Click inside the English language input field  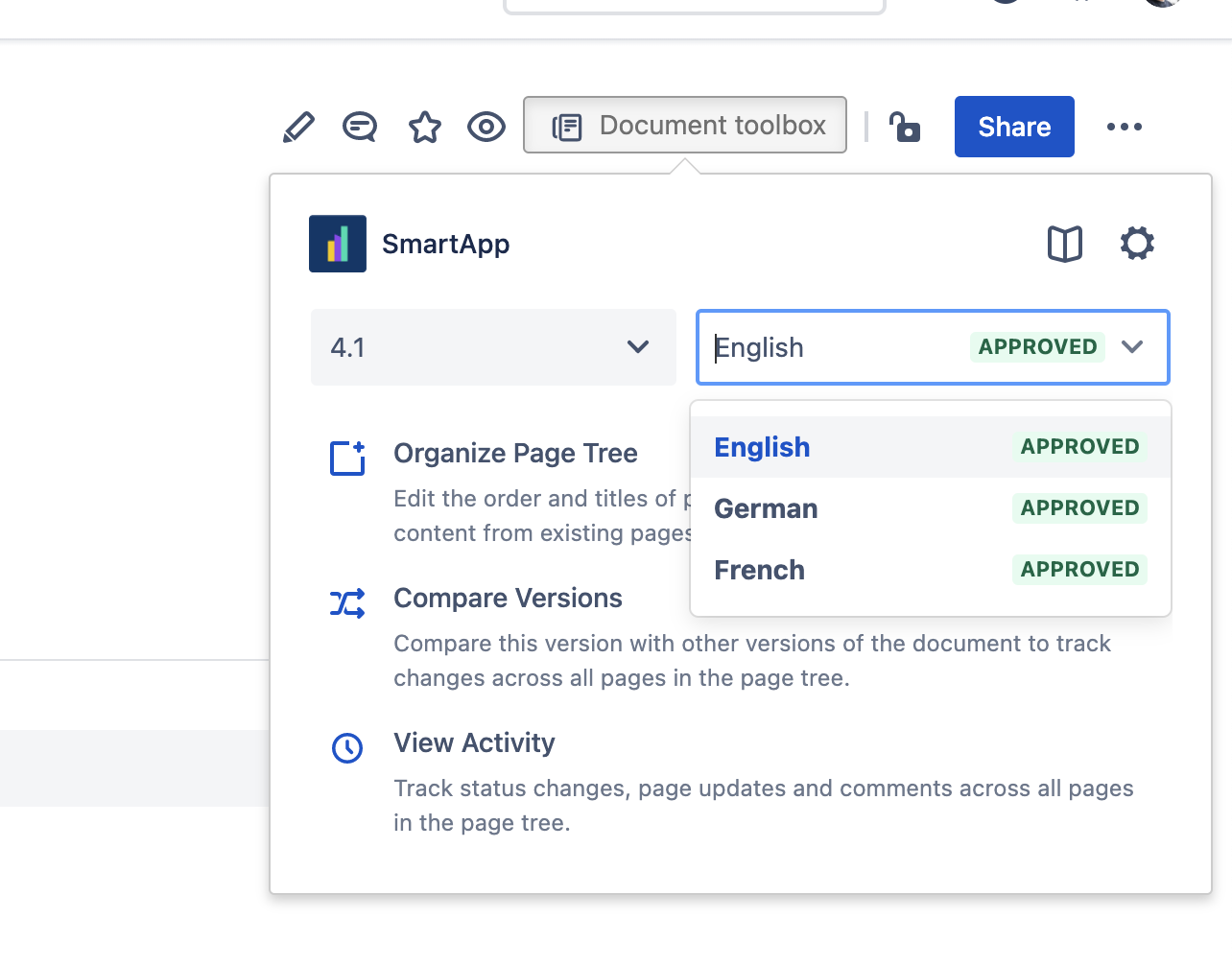pyautogui.click(x=816, y=347)
